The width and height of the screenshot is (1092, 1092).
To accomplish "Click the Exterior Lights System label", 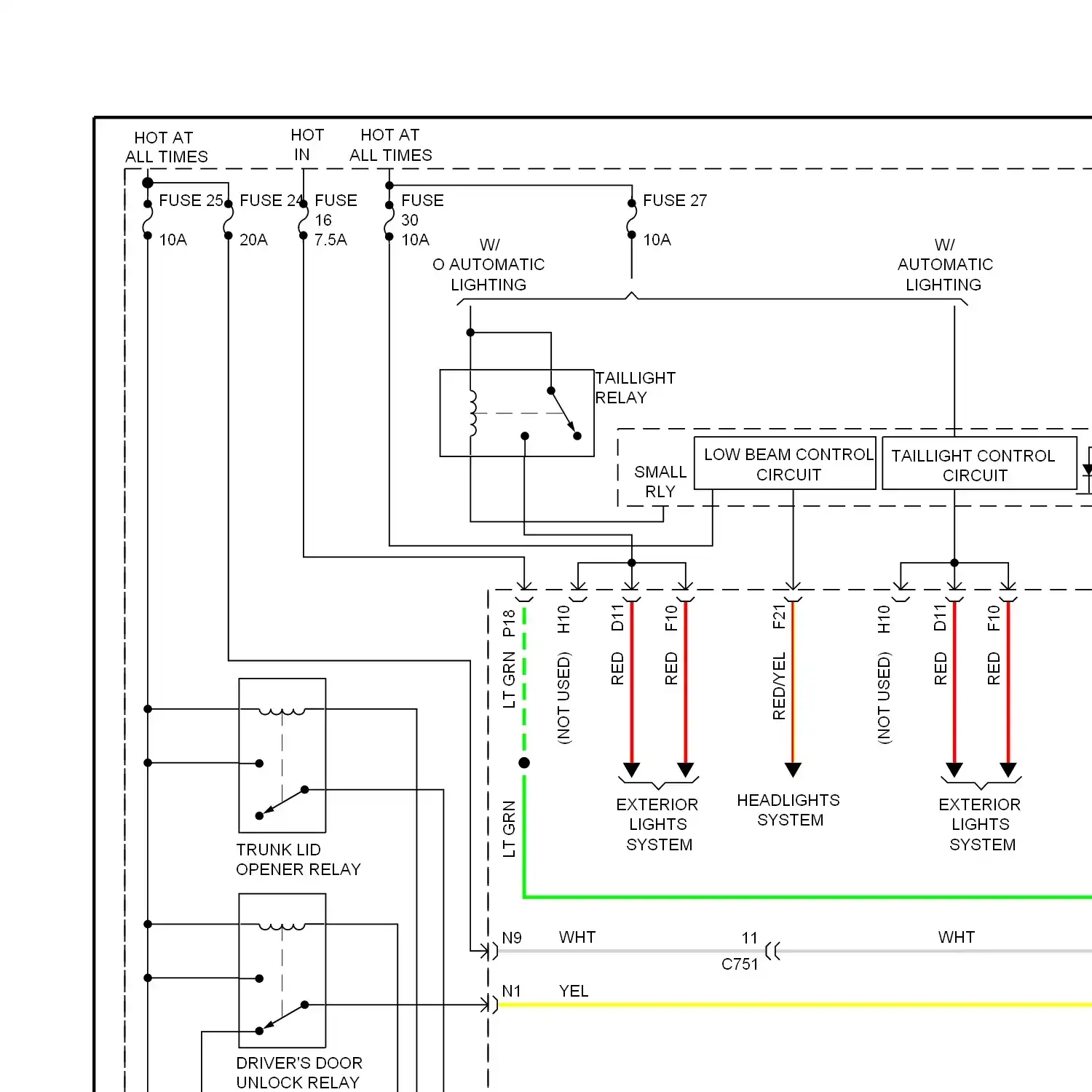I will 657,824.
